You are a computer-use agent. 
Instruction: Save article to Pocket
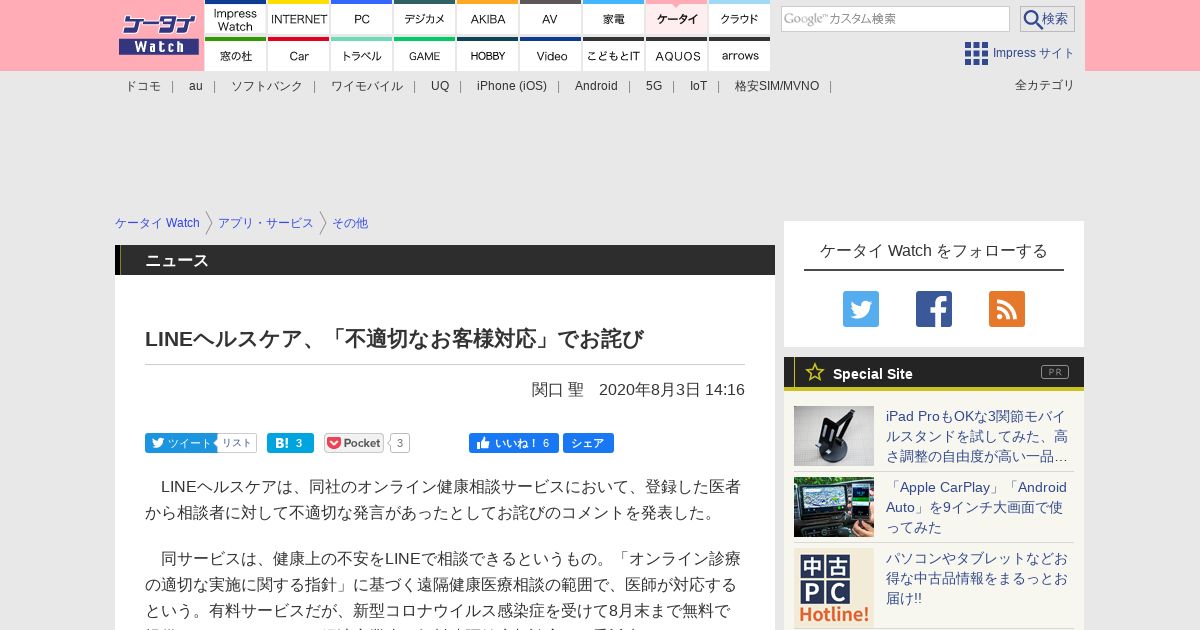[x=354, y=443]
